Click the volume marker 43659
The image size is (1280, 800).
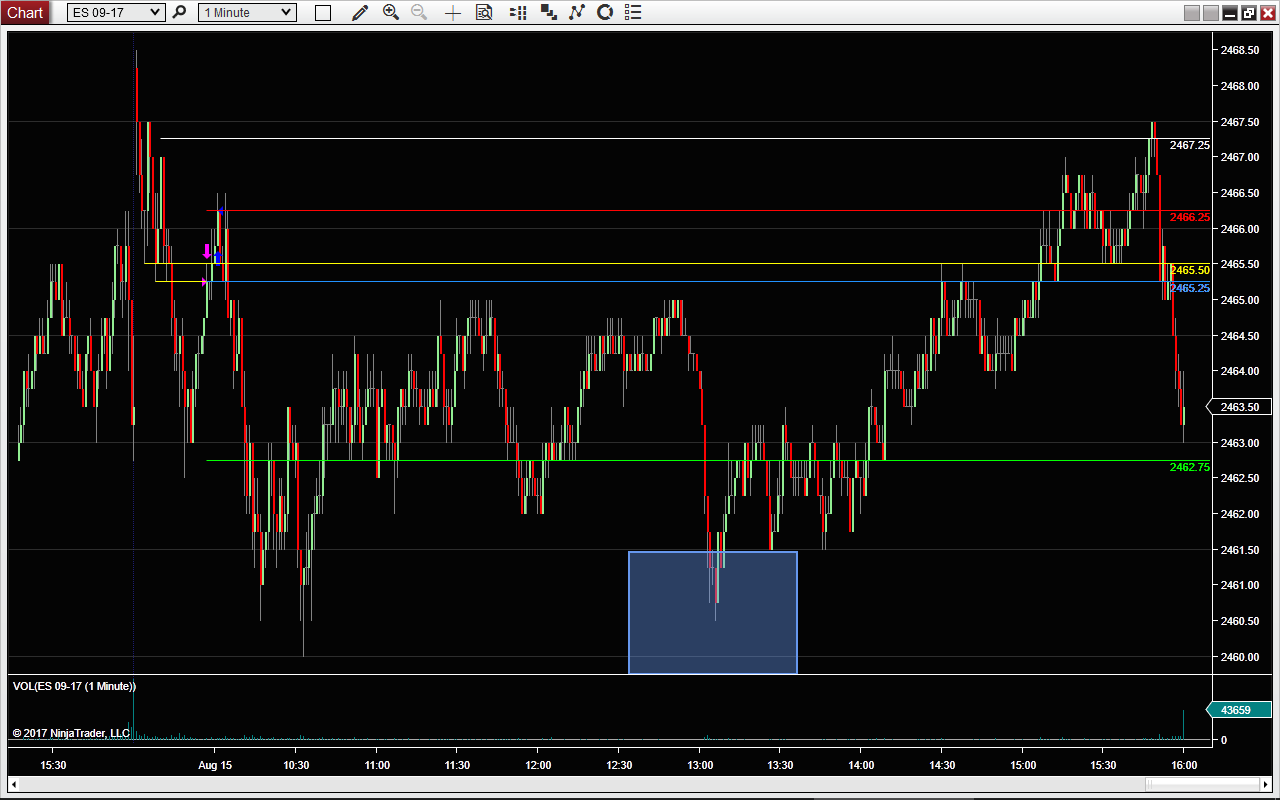click(x=1240, y=710)
